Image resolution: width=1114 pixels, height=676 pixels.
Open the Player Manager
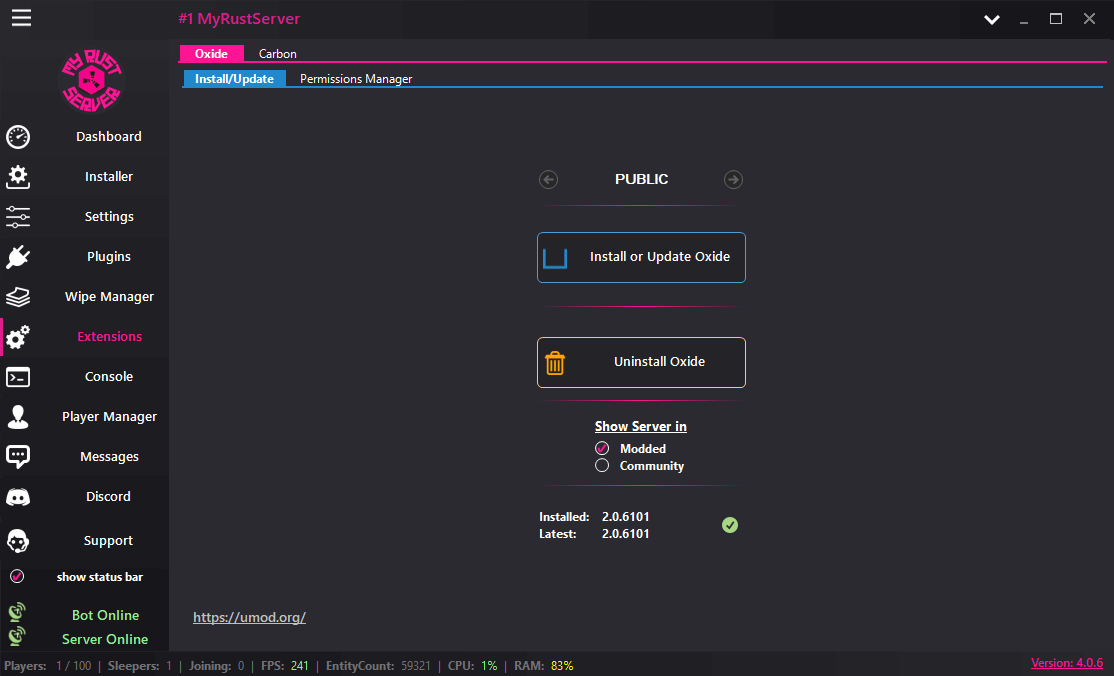pos(108,416)
